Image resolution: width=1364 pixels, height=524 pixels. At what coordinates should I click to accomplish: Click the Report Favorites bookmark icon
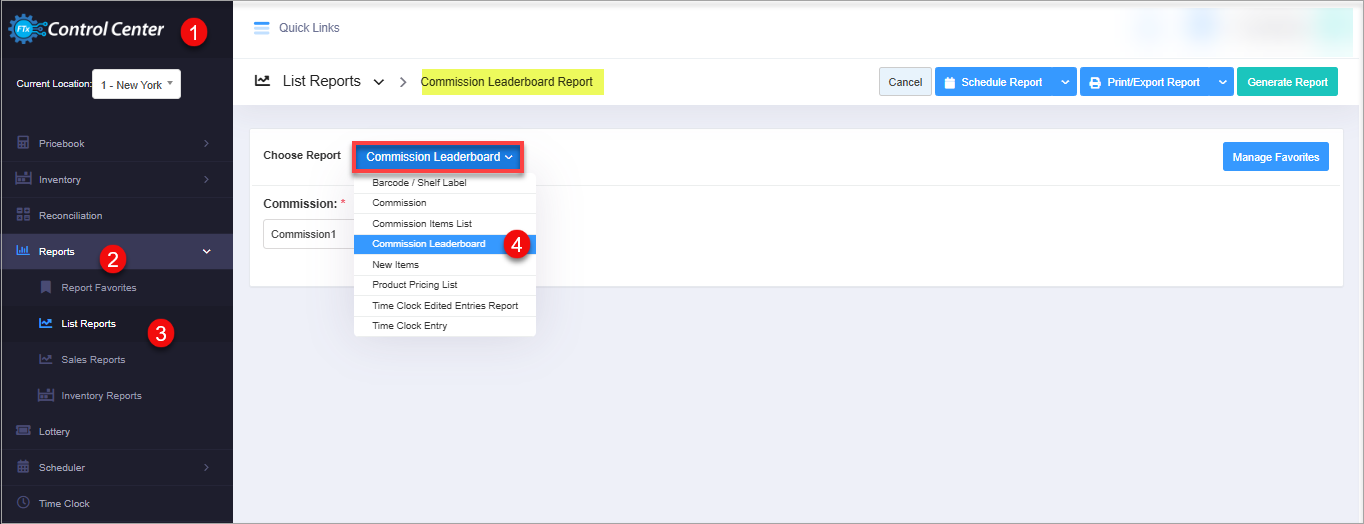click(x=46, y=287)
